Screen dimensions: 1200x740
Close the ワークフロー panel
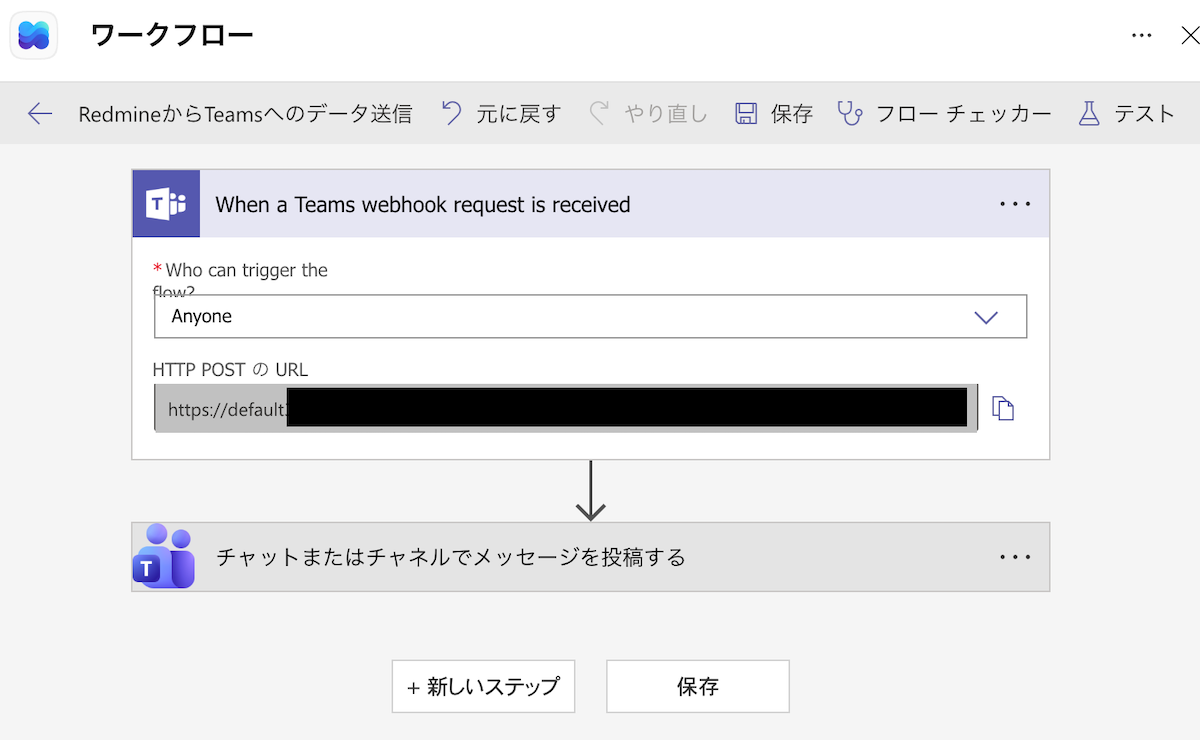point(1190,36)
